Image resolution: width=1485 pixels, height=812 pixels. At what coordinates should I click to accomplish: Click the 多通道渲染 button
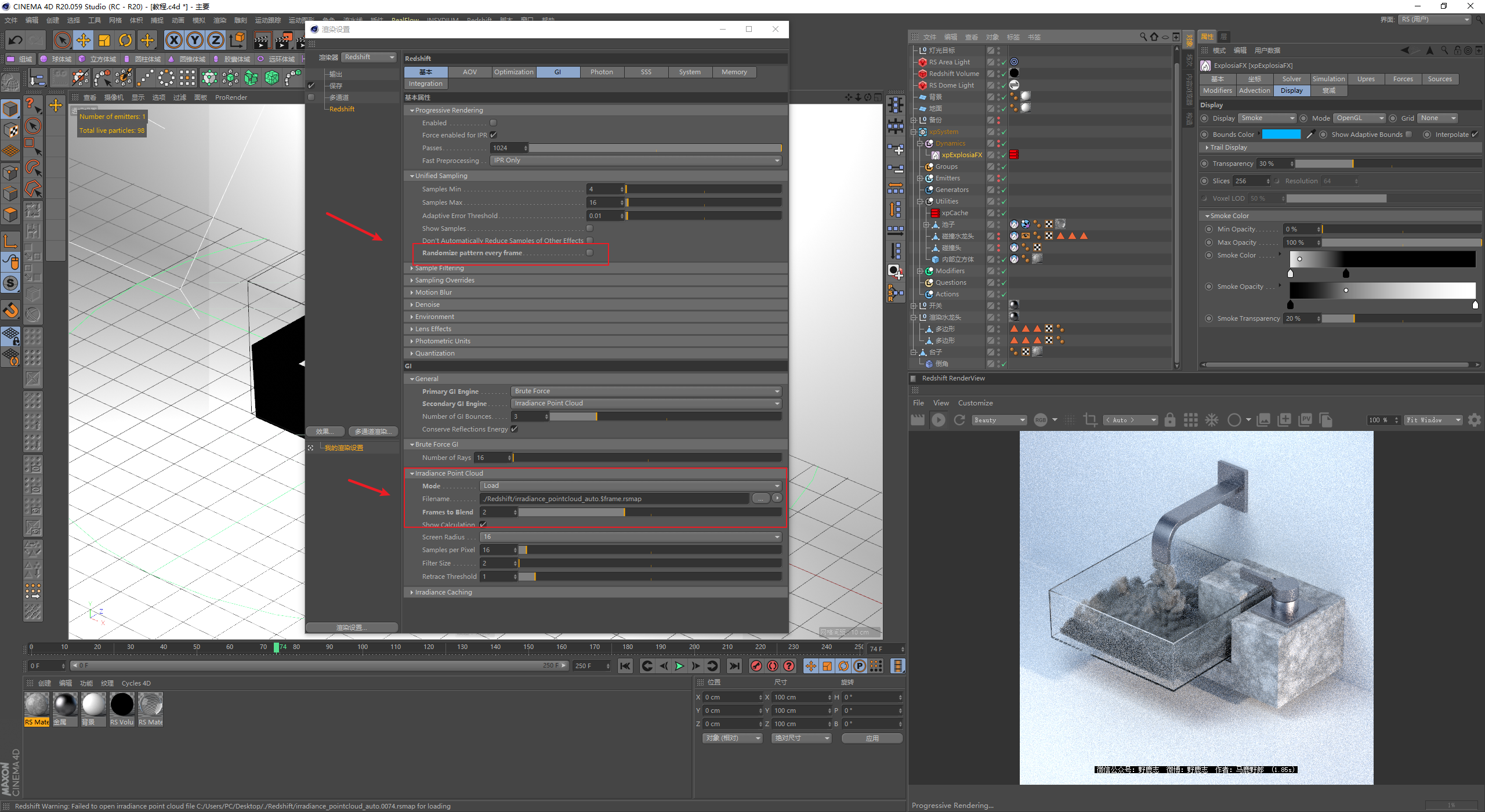tap(373, 432)
